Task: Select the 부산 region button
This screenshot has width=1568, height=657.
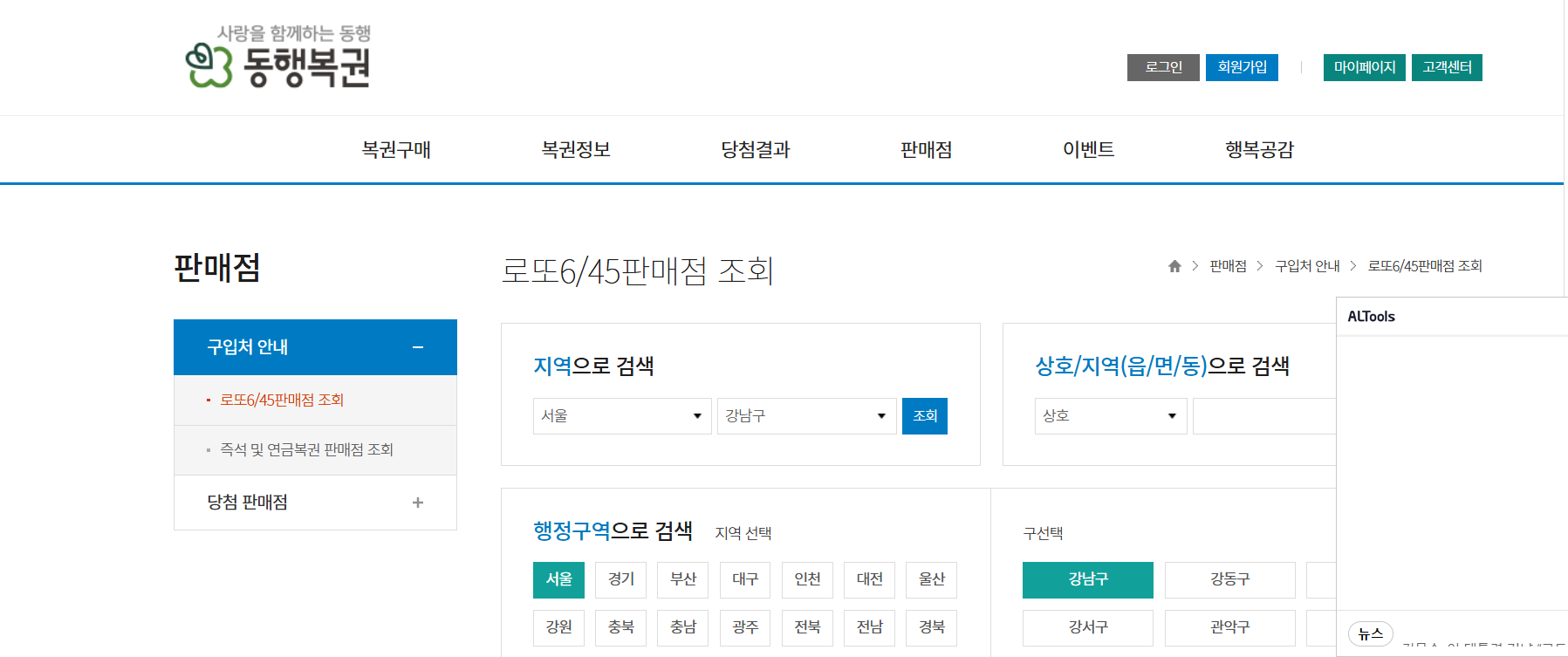Action: tap(683, 579)
